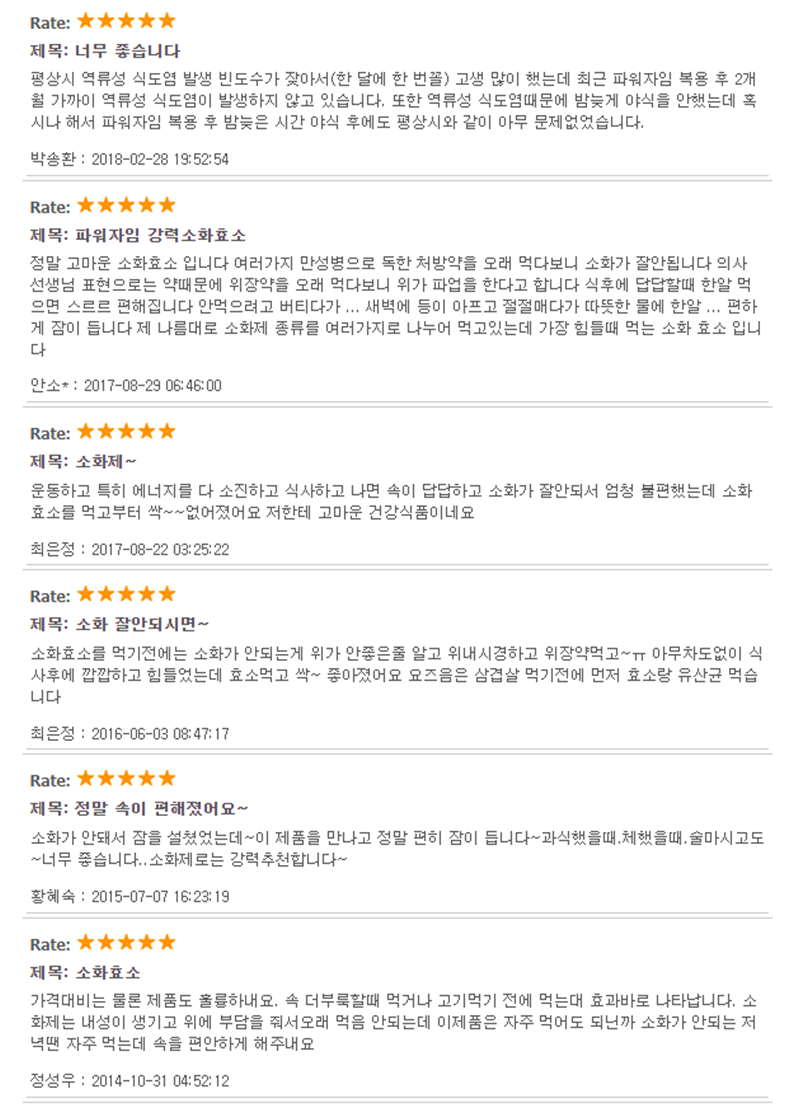The width and height of the screenshot is (800, 1110).
Task: Click the third star above '파워자임 강력소화효소'
Action: (x=126, y=205)
